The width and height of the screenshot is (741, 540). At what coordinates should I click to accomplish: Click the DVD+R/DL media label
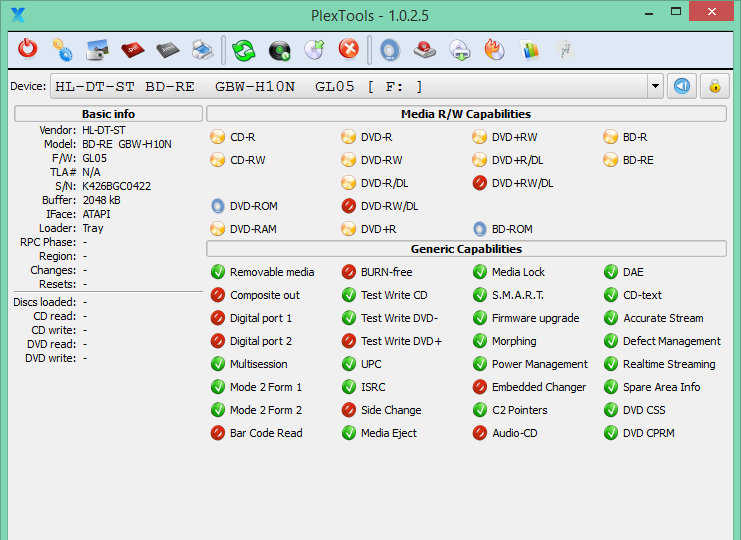point(517,160)
